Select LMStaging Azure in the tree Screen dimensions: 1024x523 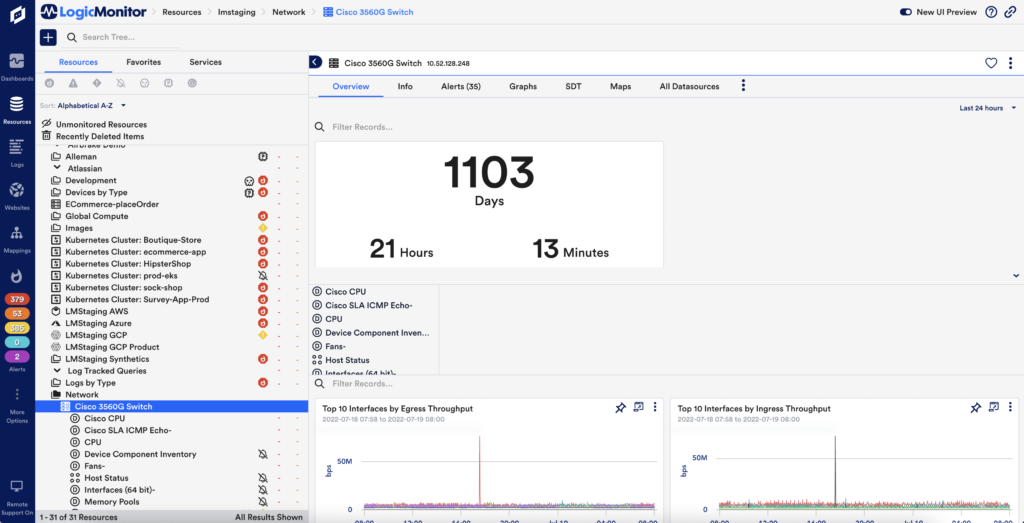98,323
